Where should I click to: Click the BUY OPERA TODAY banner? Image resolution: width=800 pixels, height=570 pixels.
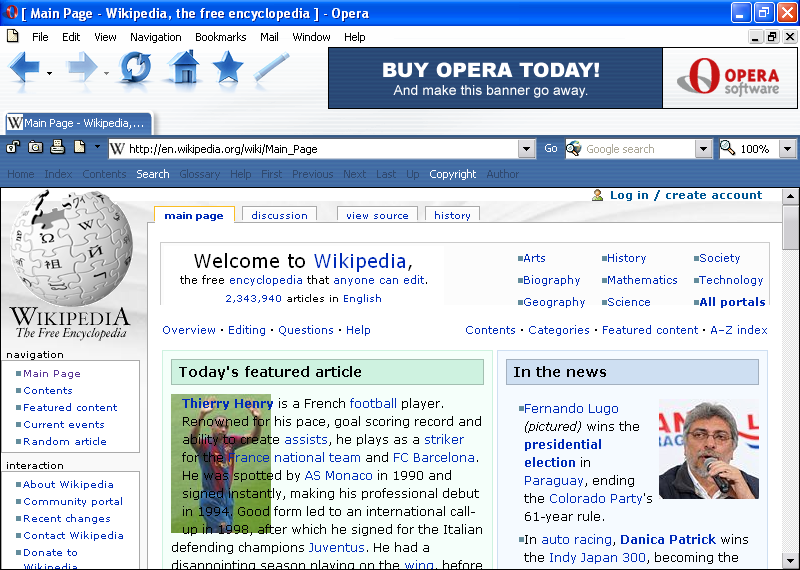(x=495, y=78)
